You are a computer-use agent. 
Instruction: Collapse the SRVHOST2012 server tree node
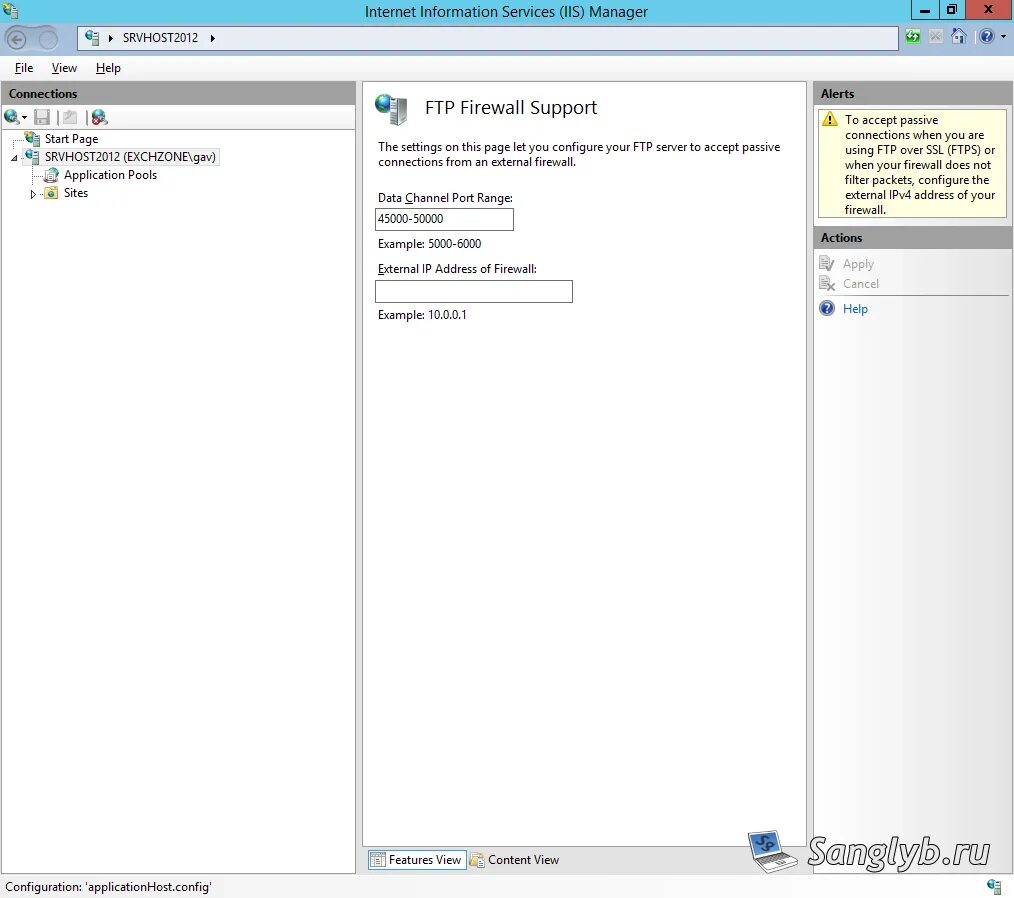coord(14,158)
